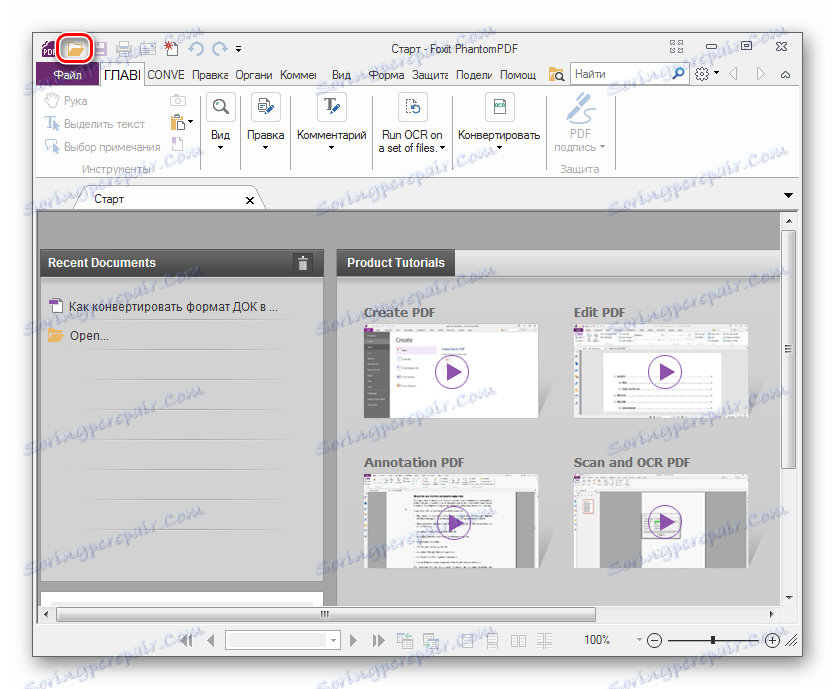Collapse the ribbon with the chevron
The width and height of the screenshot is (835, 689).
point(785,75)
